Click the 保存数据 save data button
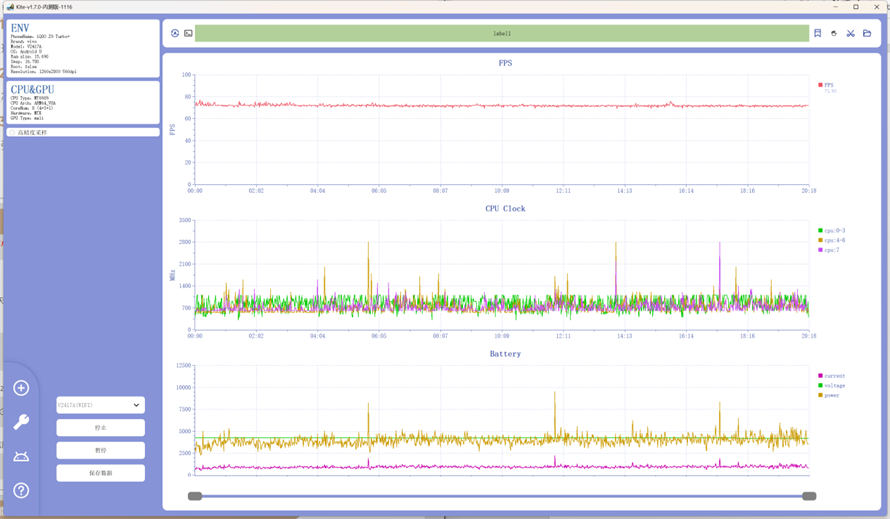 pyautogui.click(x=100, y=473)
